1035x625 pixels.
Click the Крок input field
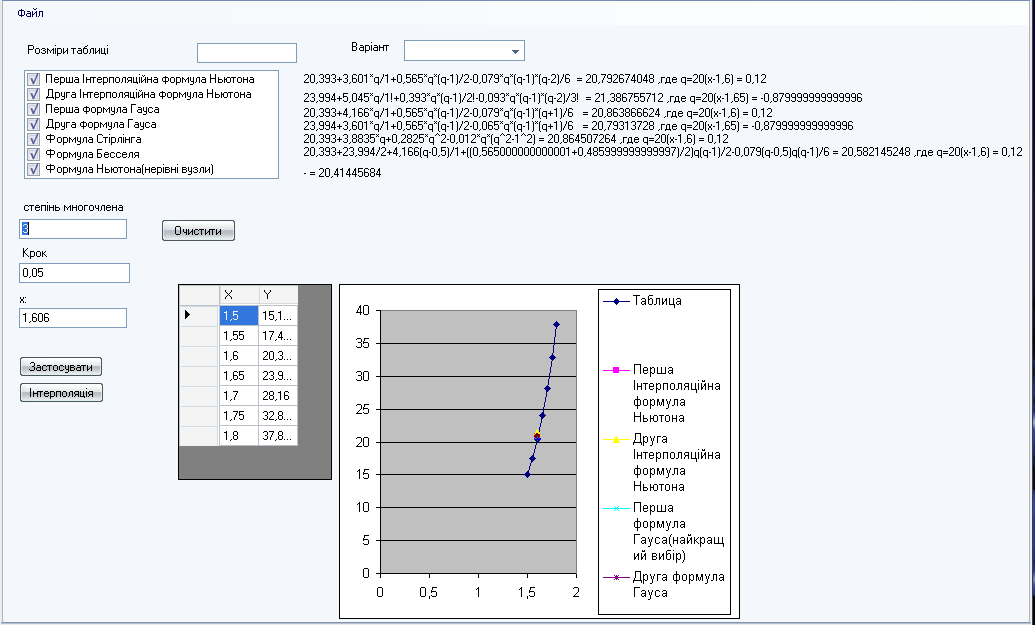(x=74, y=274)
